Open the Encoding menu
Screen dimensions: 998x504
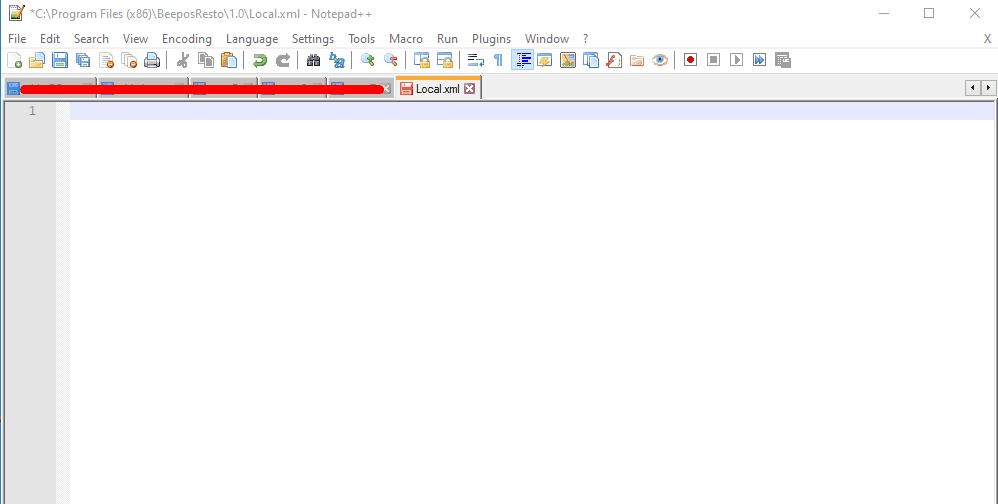coord(187,38)
